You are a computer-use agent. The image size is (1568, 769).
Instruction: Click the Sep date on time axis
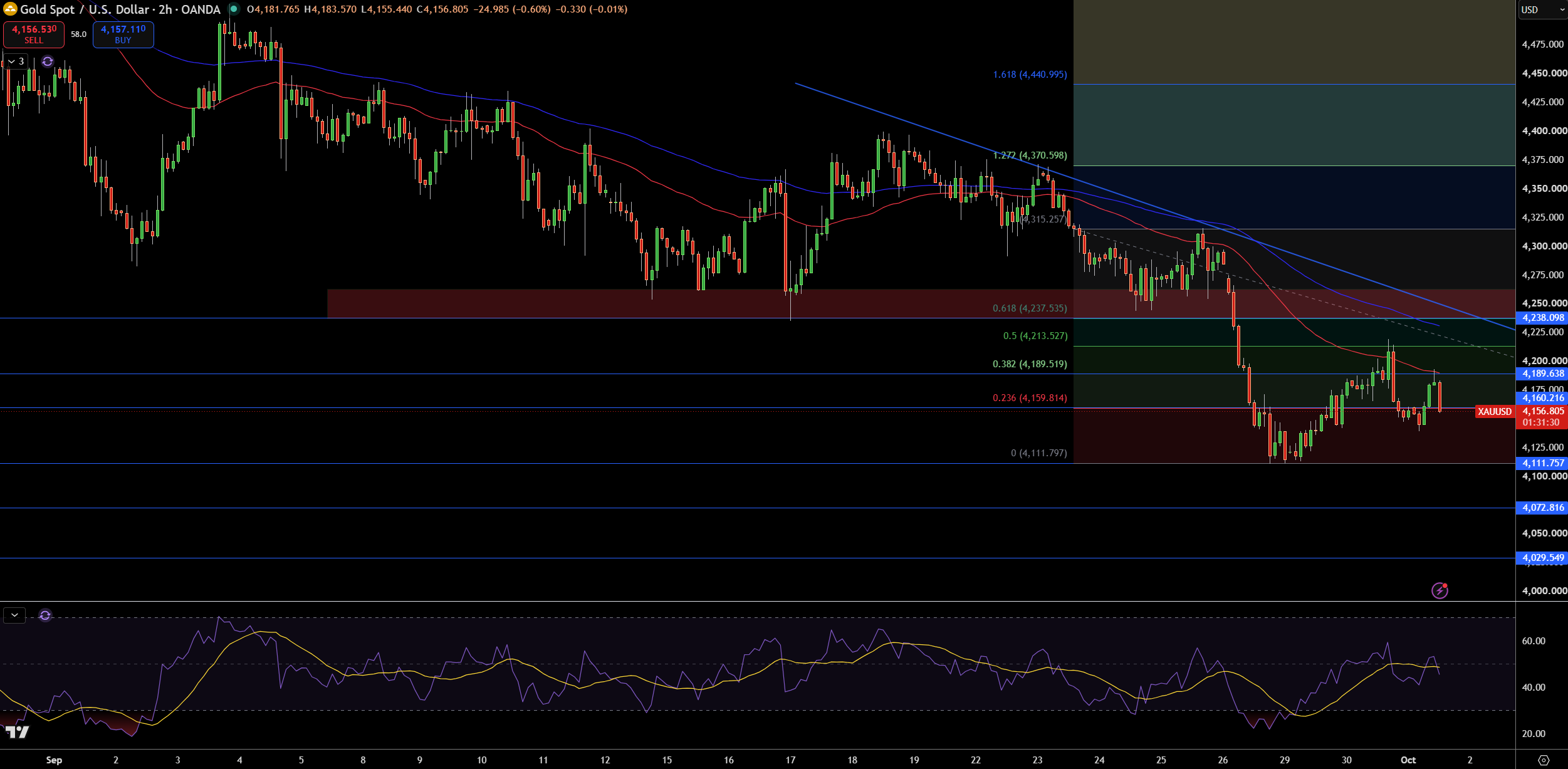click(x=54, y=760)
